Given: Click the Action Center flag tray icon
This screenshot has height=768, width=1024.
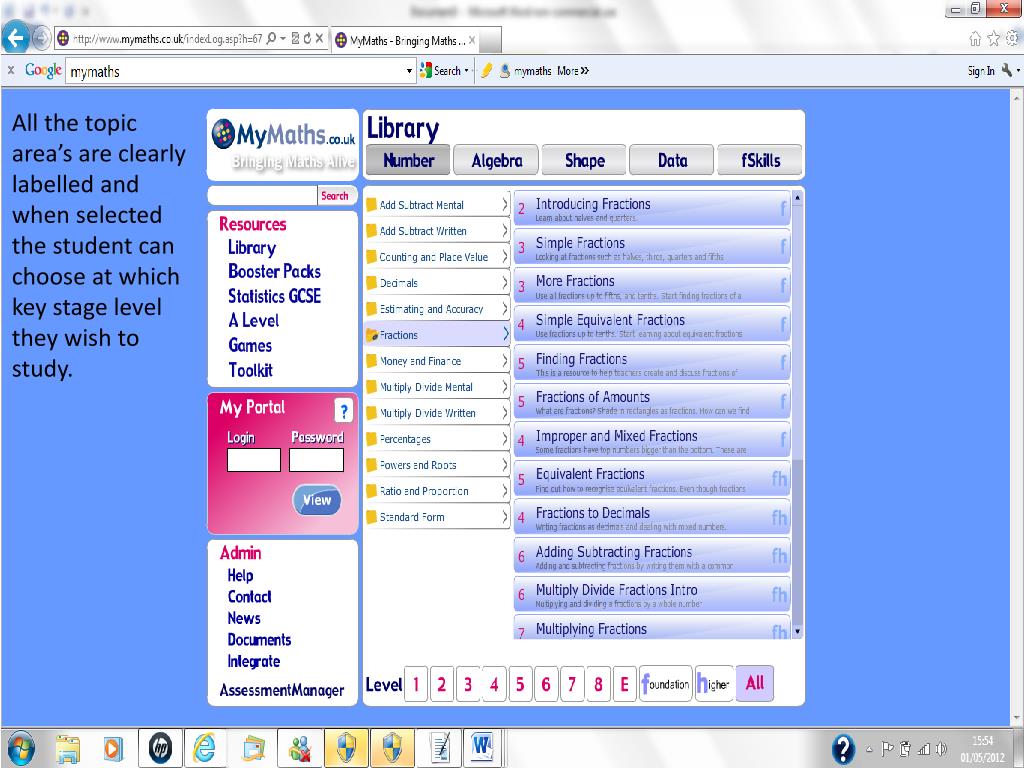Looking at the screenshot, I should click(887, 748).
